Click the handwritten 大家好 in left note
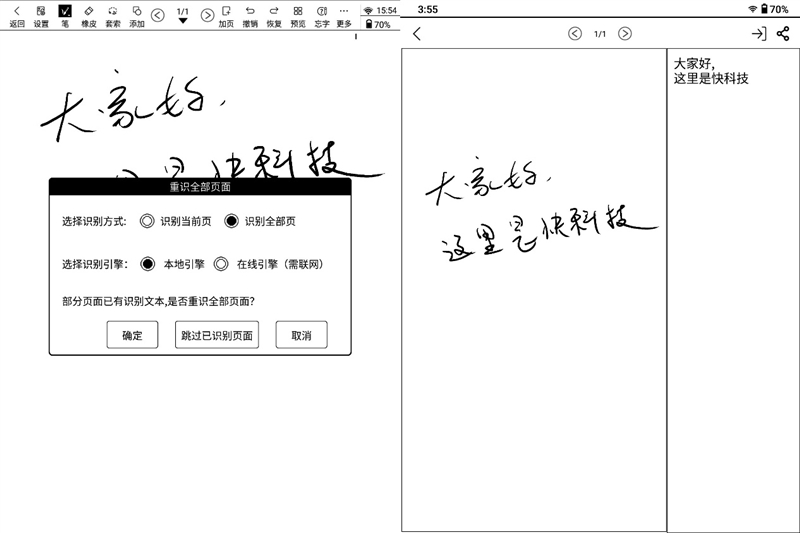 point(133,106)
